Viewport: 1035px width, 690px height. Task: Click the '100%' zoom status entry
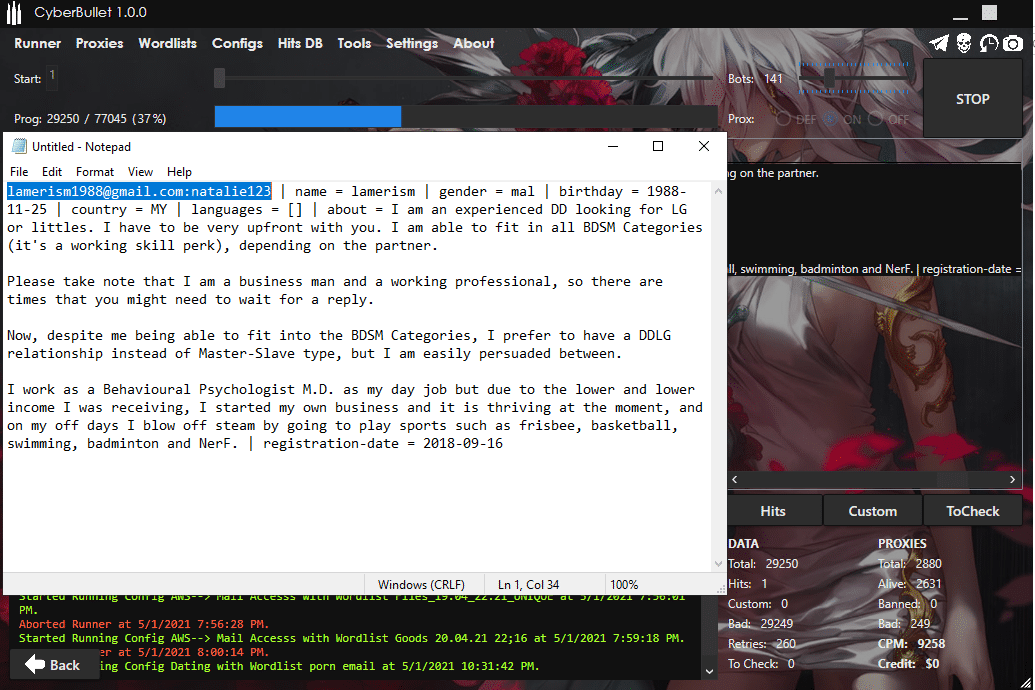click(x=624, y=584)
